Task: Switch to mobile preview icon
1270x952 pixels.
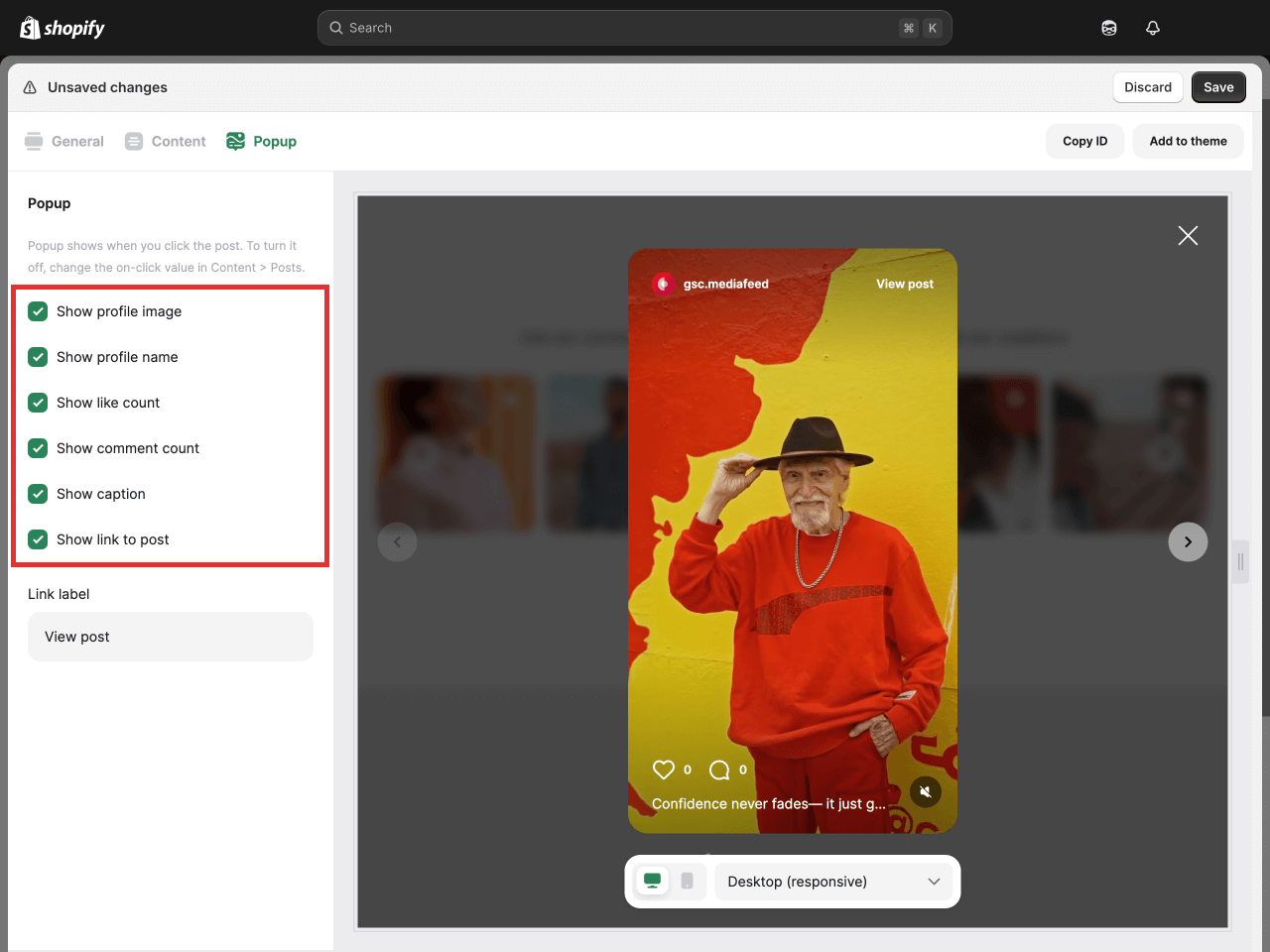Action: (687, 881)
